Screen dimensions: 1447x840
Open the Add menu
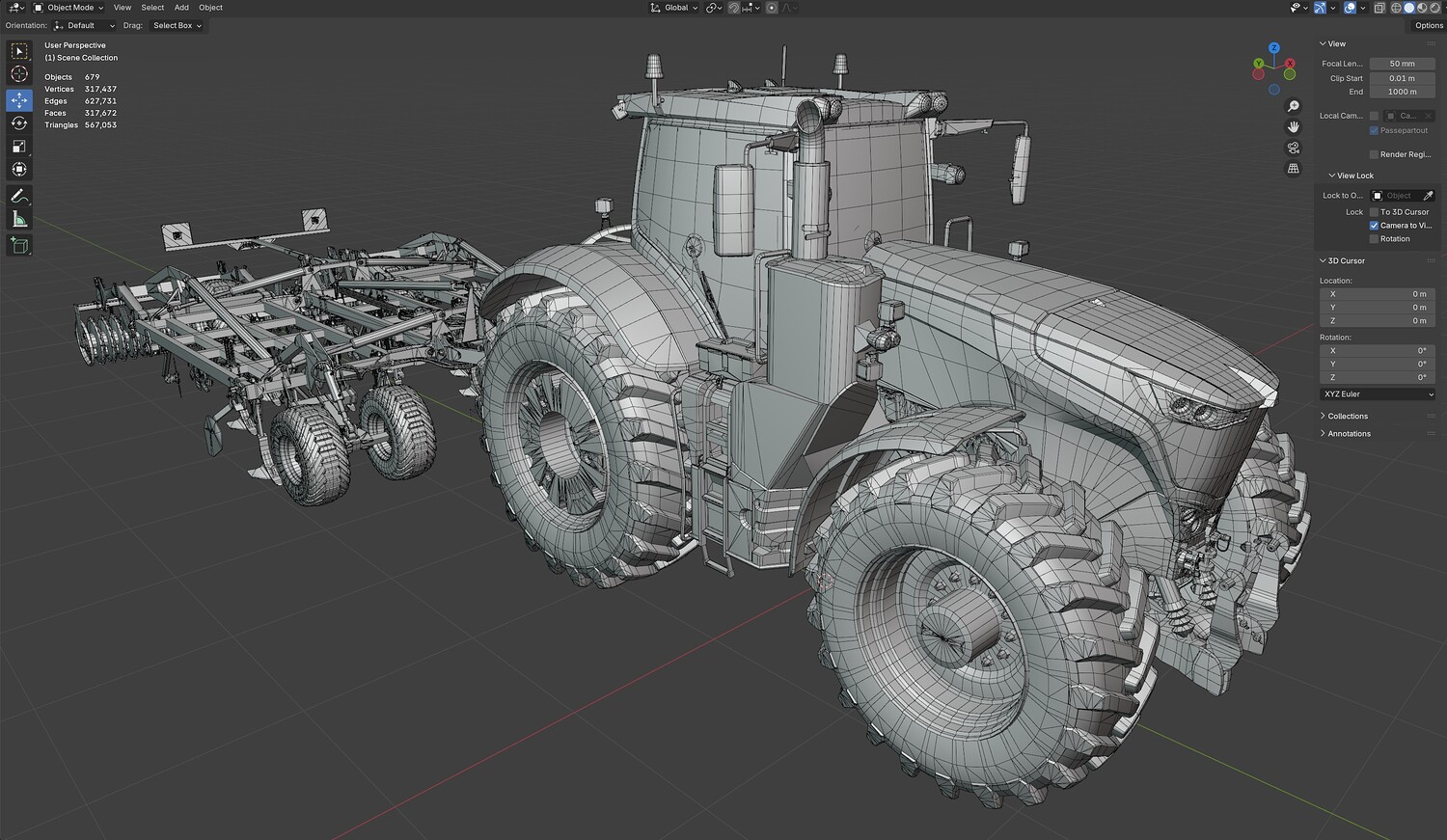coord(181,8)
